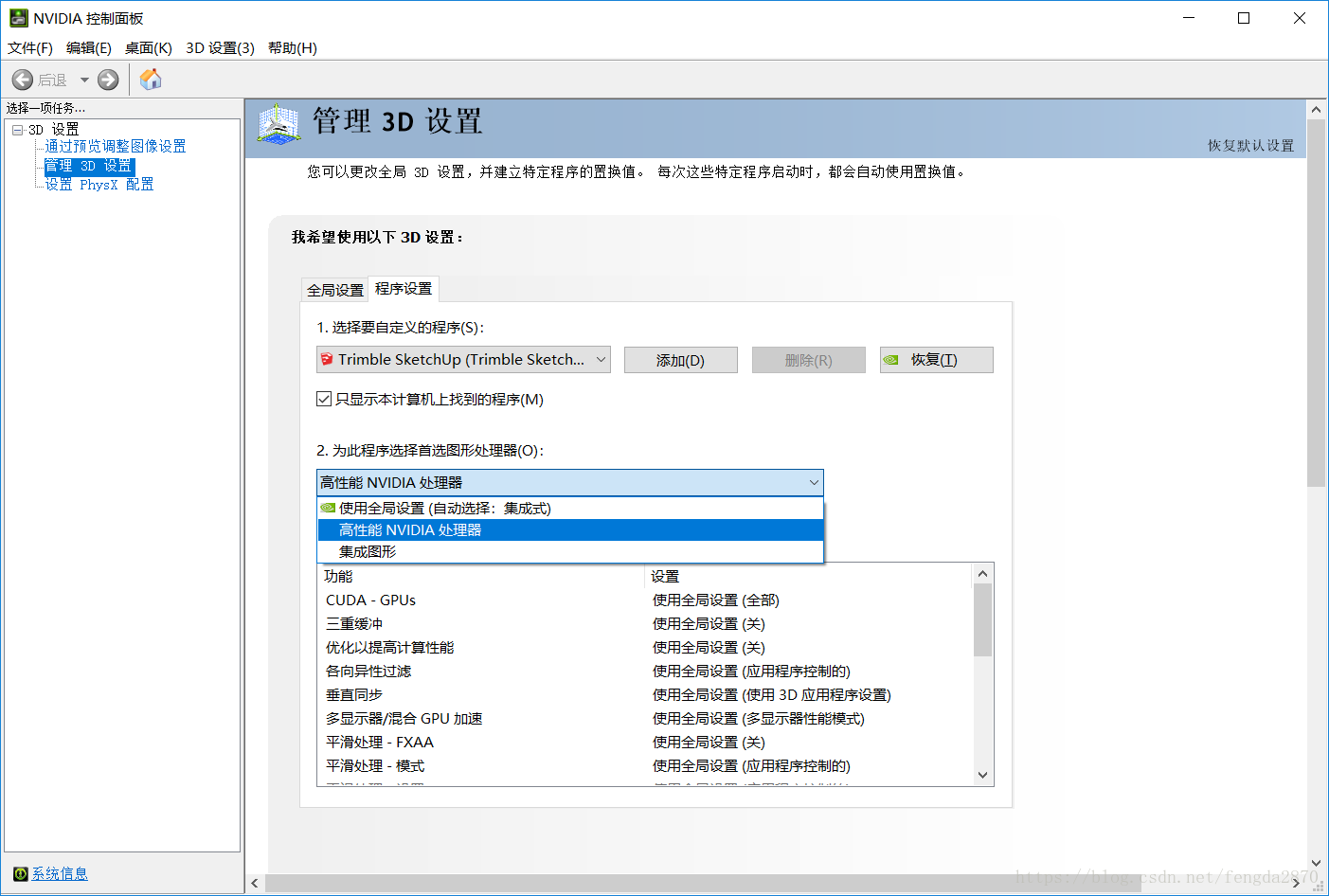Image resolution: width=1329 pixels, height=896 pixels.
Task: Open 编辑(E) menu
Action: pyautogui.click(x=89, y=47)
